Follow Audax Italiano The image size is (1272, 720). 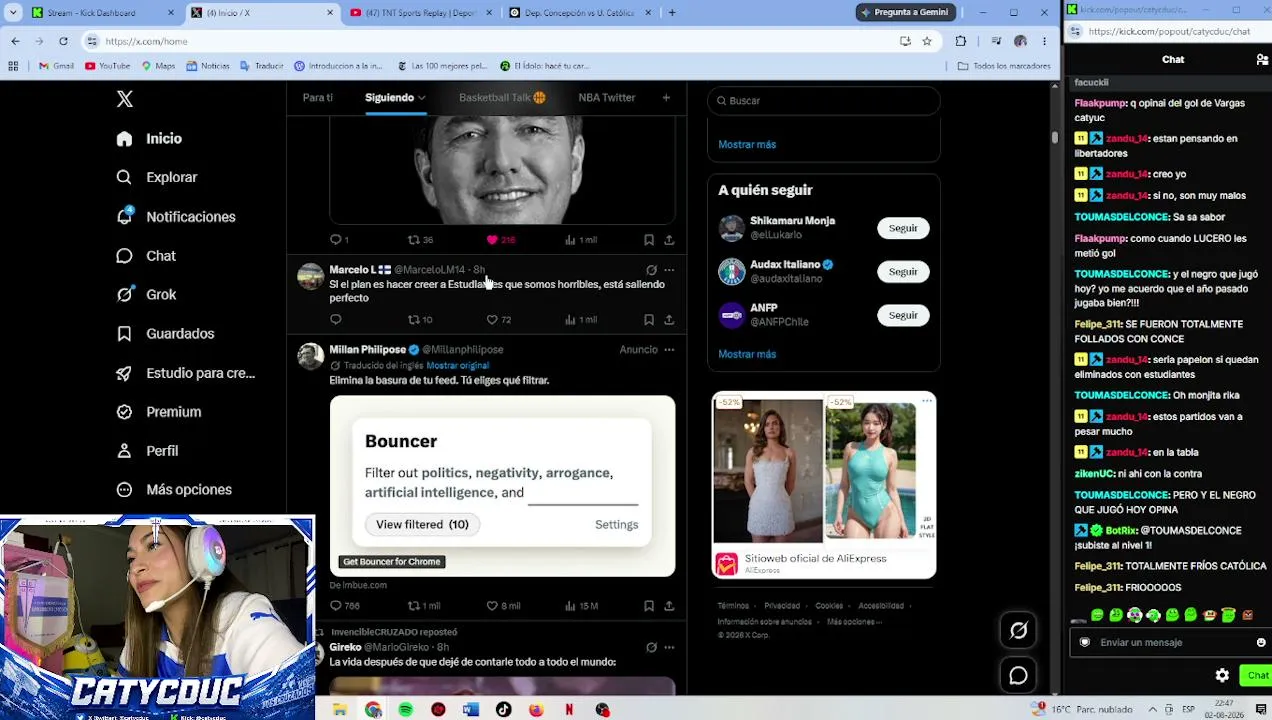pyautogui.click(x=903, y=271)
